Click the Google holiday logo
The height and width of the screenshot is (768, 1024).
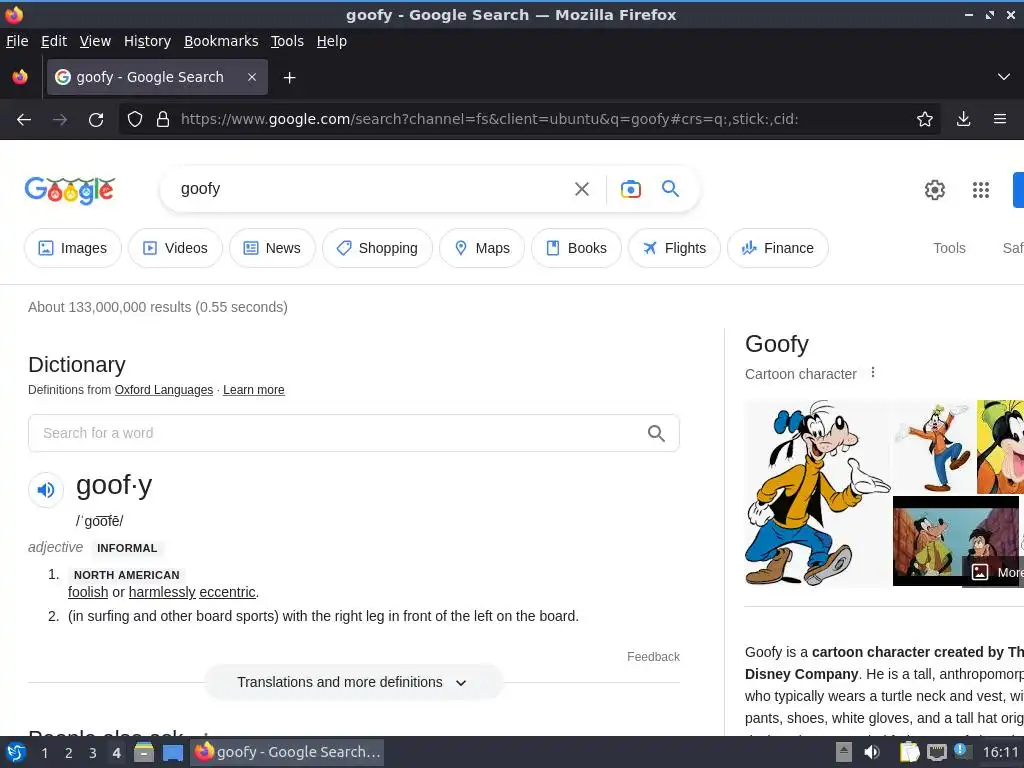tap(70, 190)
